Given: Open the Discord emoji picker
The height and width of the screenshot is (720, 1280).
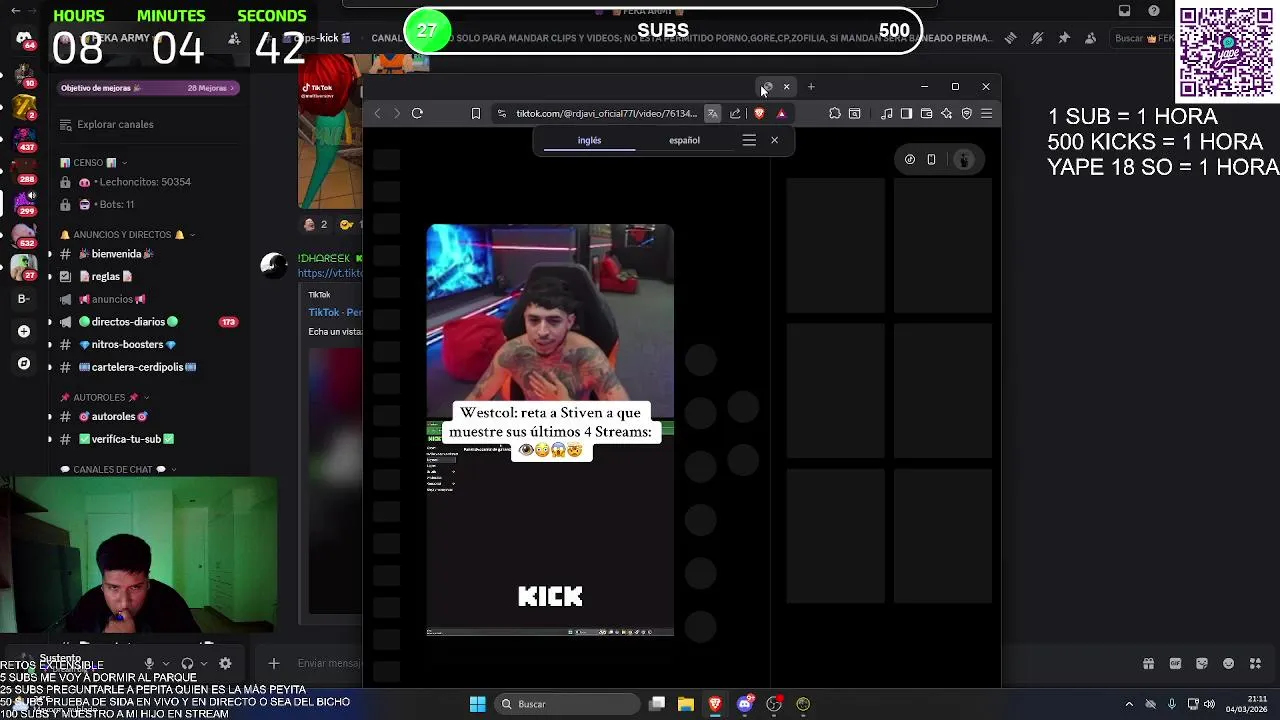Looking at the screenshot, I should coord(1228,663).
